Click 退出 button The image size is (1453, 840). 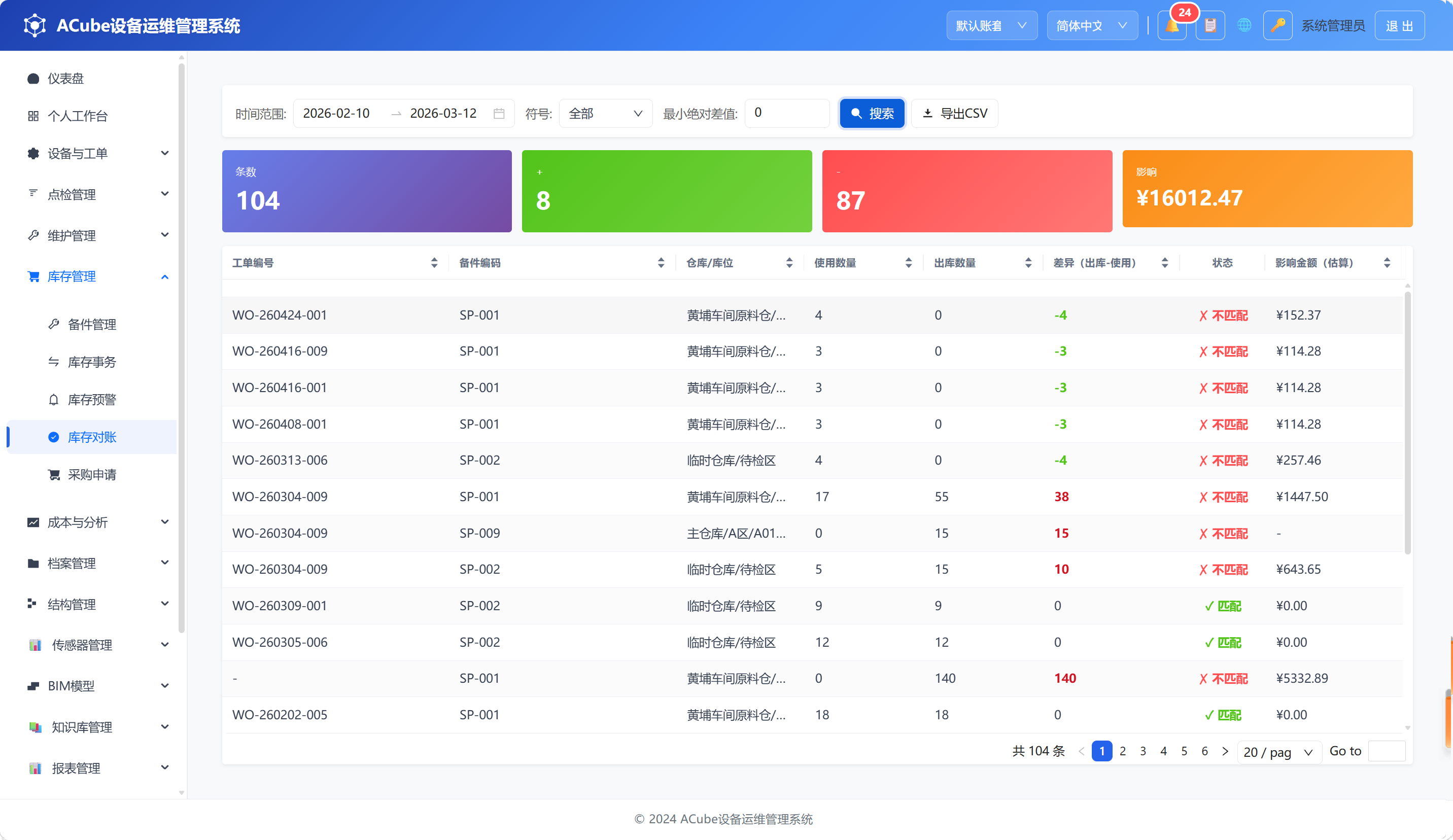[1399, 26]
